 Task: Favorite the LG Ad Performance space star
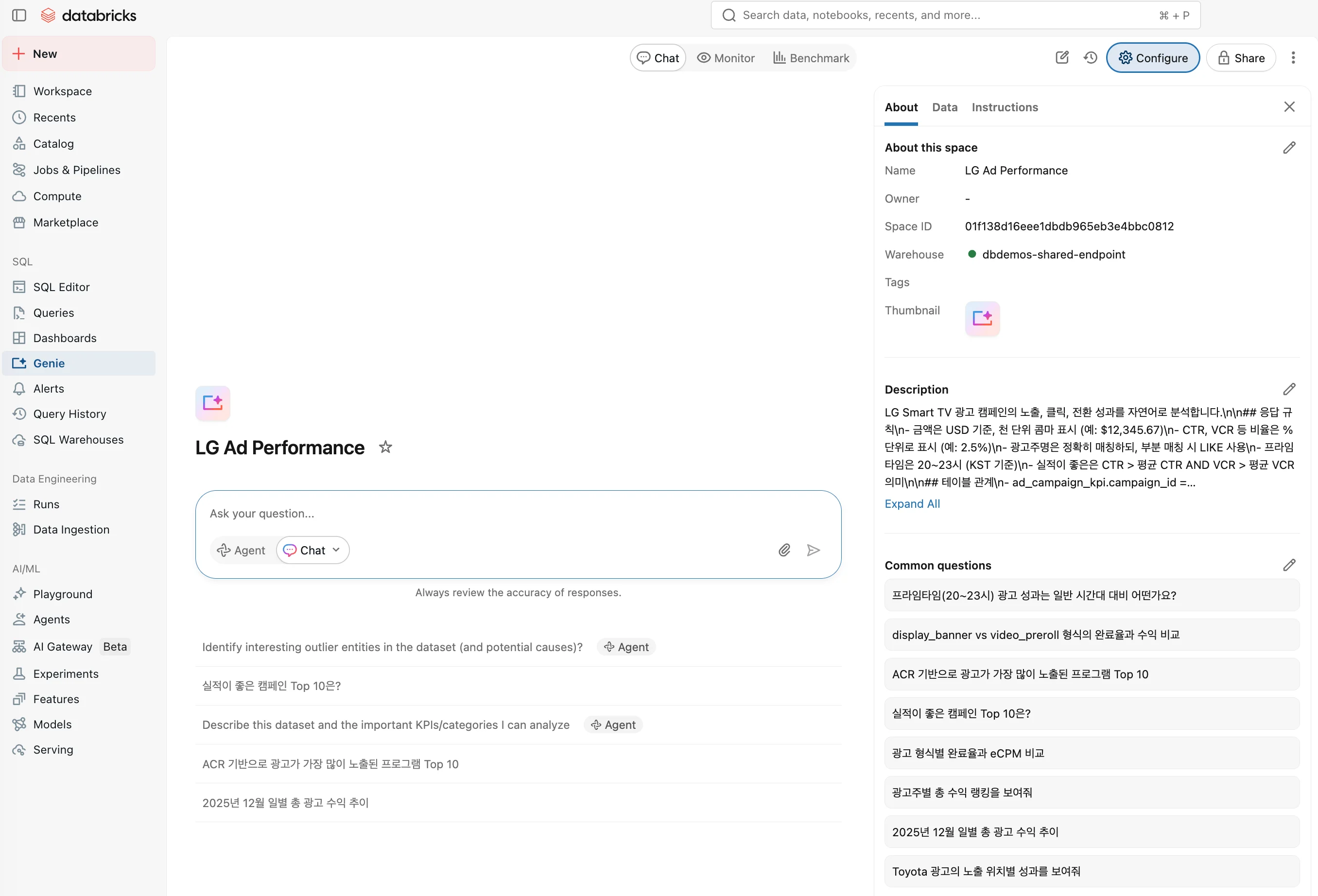coord(386,448)
